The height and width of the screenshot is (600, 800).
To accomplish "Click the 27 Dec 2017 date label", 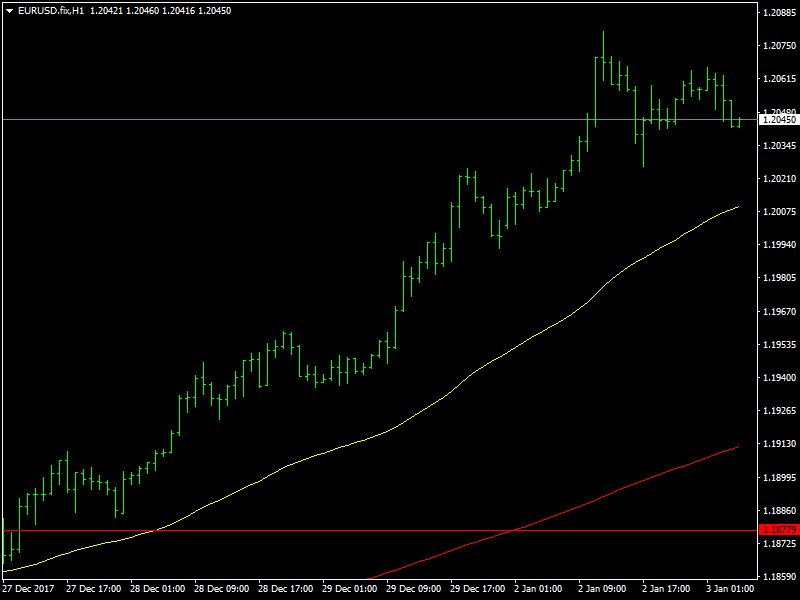I will click(31, 589).
